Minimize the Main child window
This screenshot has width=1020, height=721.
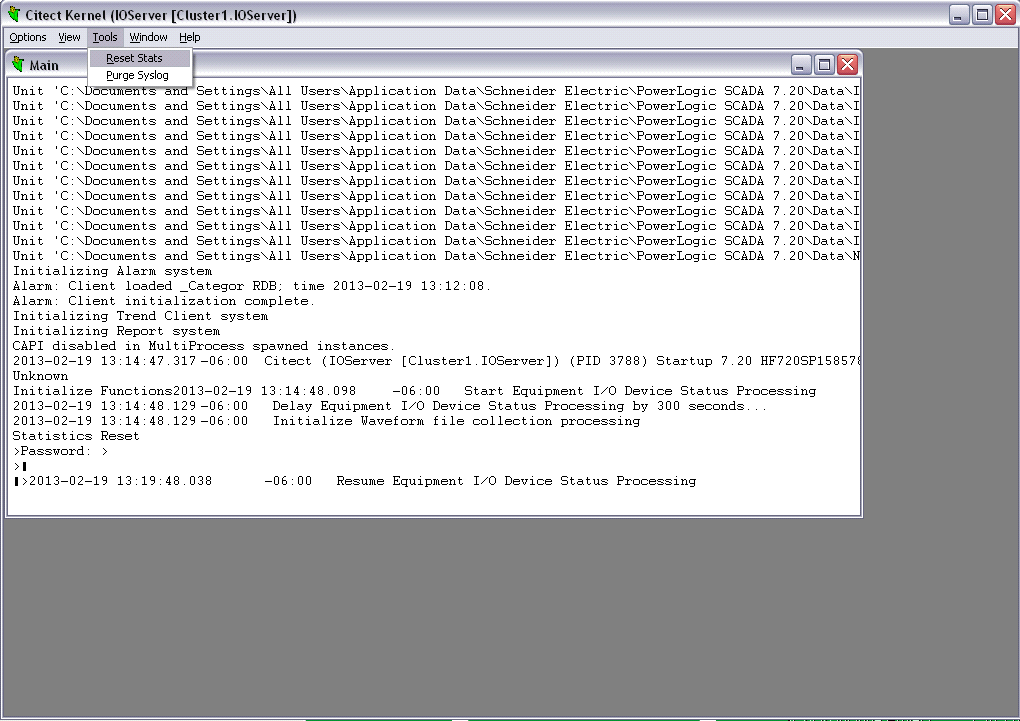click(x=801, y=64)
